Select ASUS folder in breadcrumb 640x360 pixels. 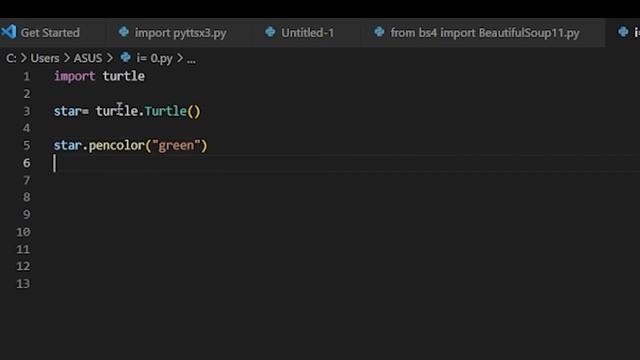[88, 58]
